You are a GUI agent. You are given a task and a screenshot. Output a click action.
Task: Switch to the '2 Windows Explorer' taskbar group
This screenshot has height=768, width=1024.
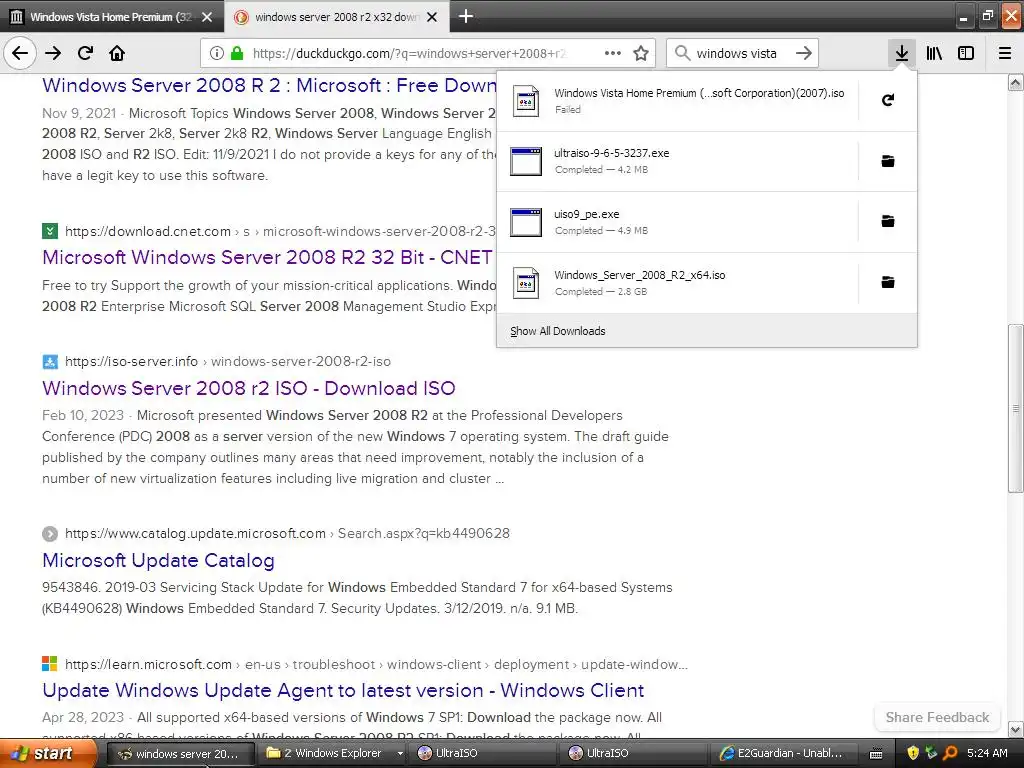point(333,754)
